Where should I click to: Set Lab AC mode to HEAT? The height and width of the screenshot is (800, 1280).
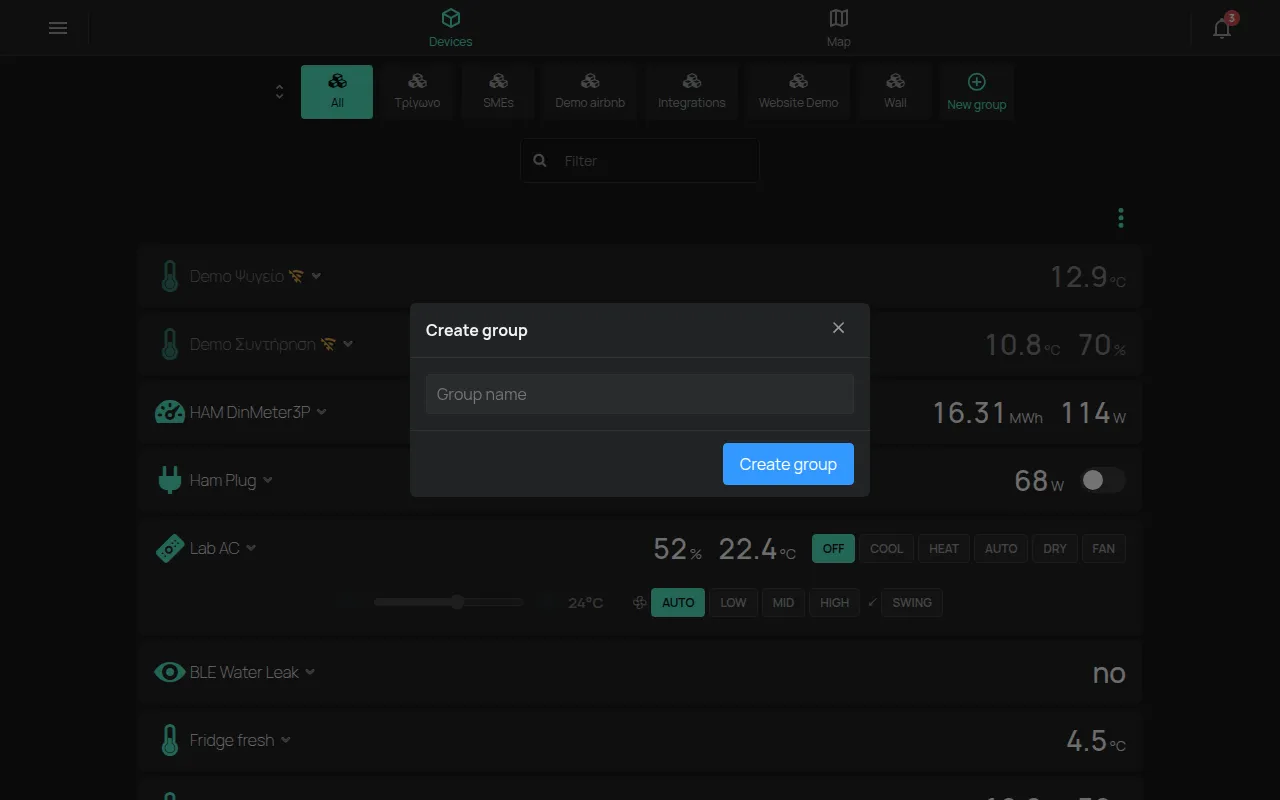(944, 548)
